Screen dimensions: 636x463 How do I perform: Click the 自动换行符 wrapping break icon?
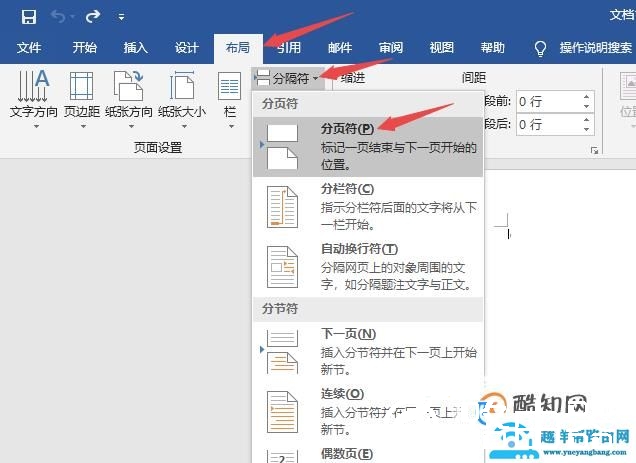282,267
